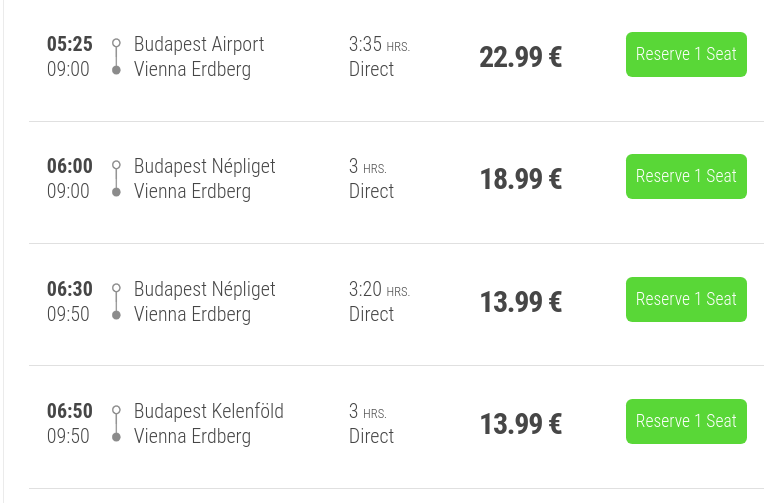Reserve 1 seat on the 18.99 € trip
The width and height of the screenshot is (783, 503).
click(x=686, y=176)
